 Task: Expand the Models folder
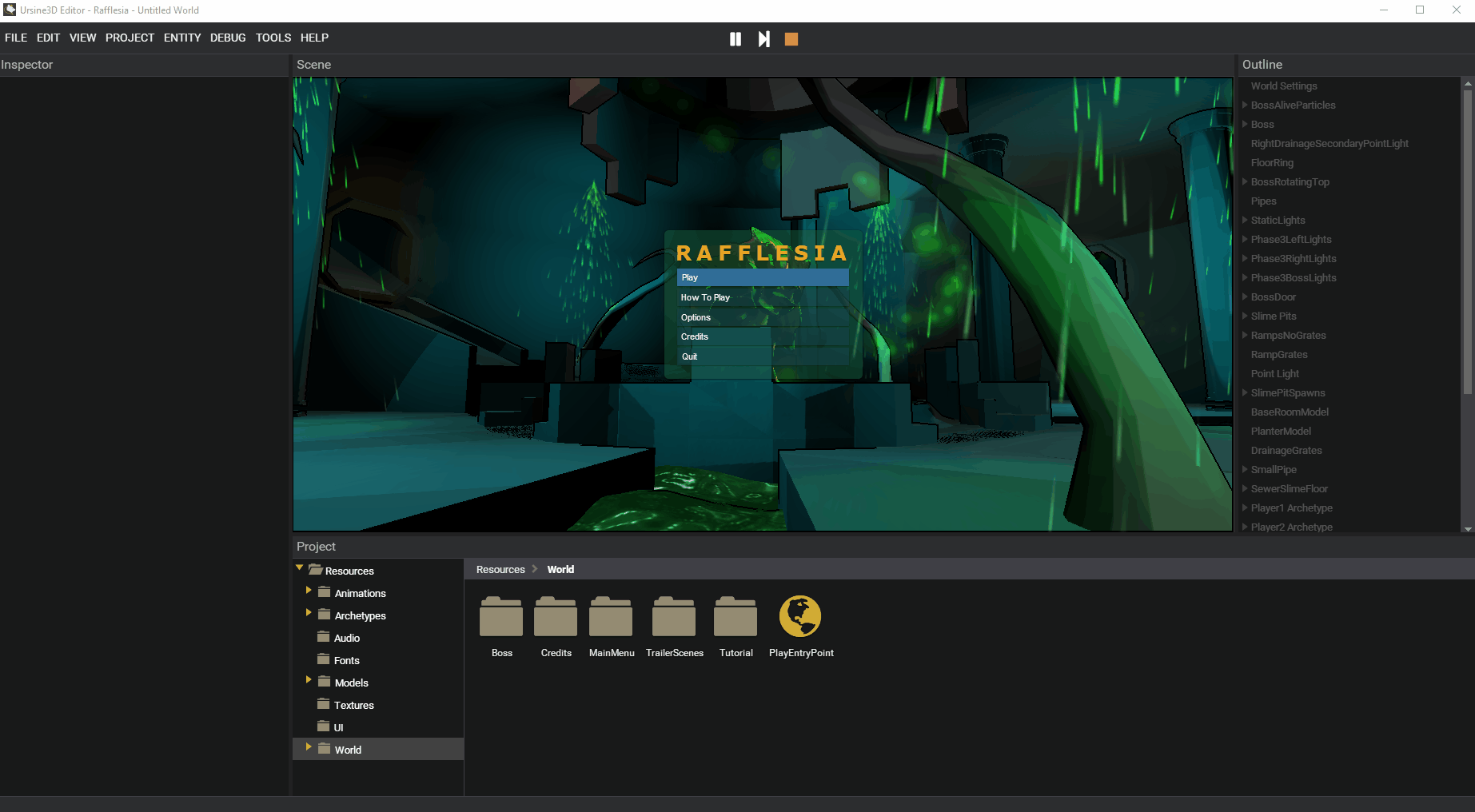pos(309,680)
